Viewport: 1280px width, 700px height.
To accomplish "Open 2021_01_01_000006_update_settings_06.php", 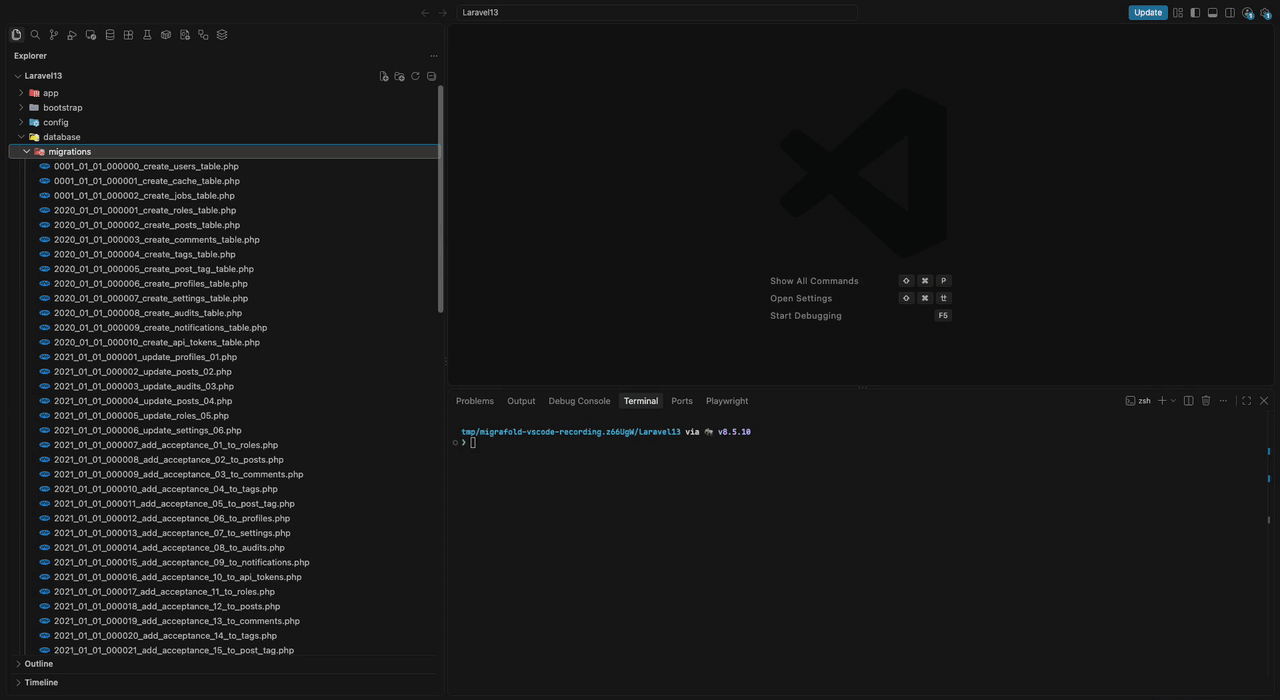I will (x=148, y=431).
